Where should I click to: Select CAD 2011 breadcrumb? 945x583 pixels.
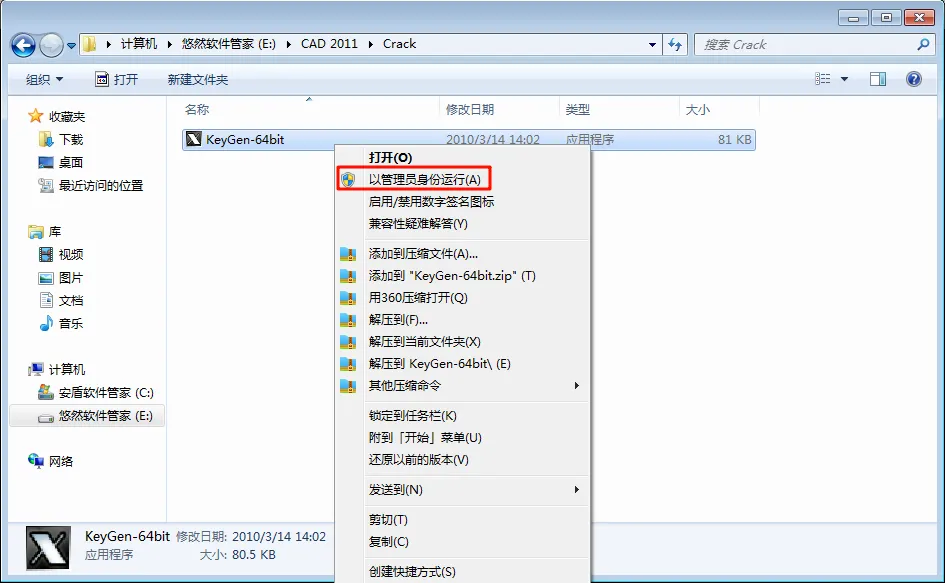[329, 44]
